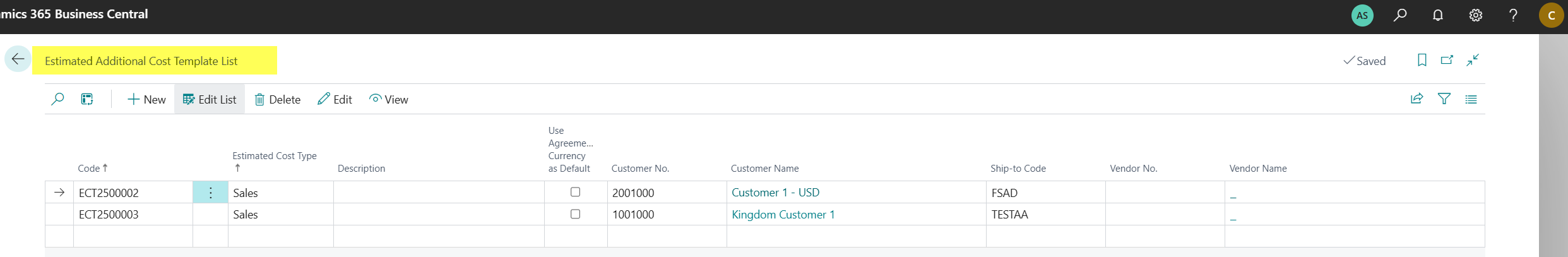Toggle the filter pane funnel icon
This screenshot has height=257, width=1568.
1444,99
